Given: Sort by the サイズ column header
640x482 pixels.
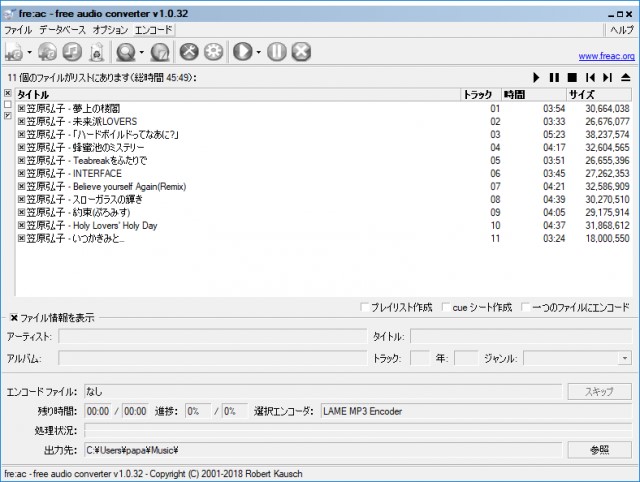Looking at the screenshot, I should [600, 95].
